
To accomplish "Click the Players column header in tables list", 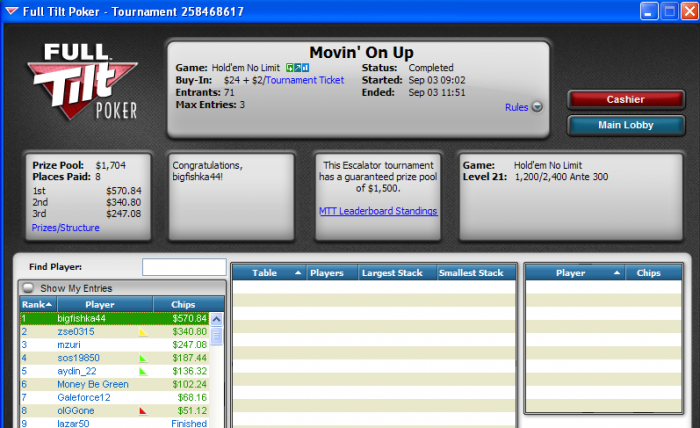I will (332, 273).
